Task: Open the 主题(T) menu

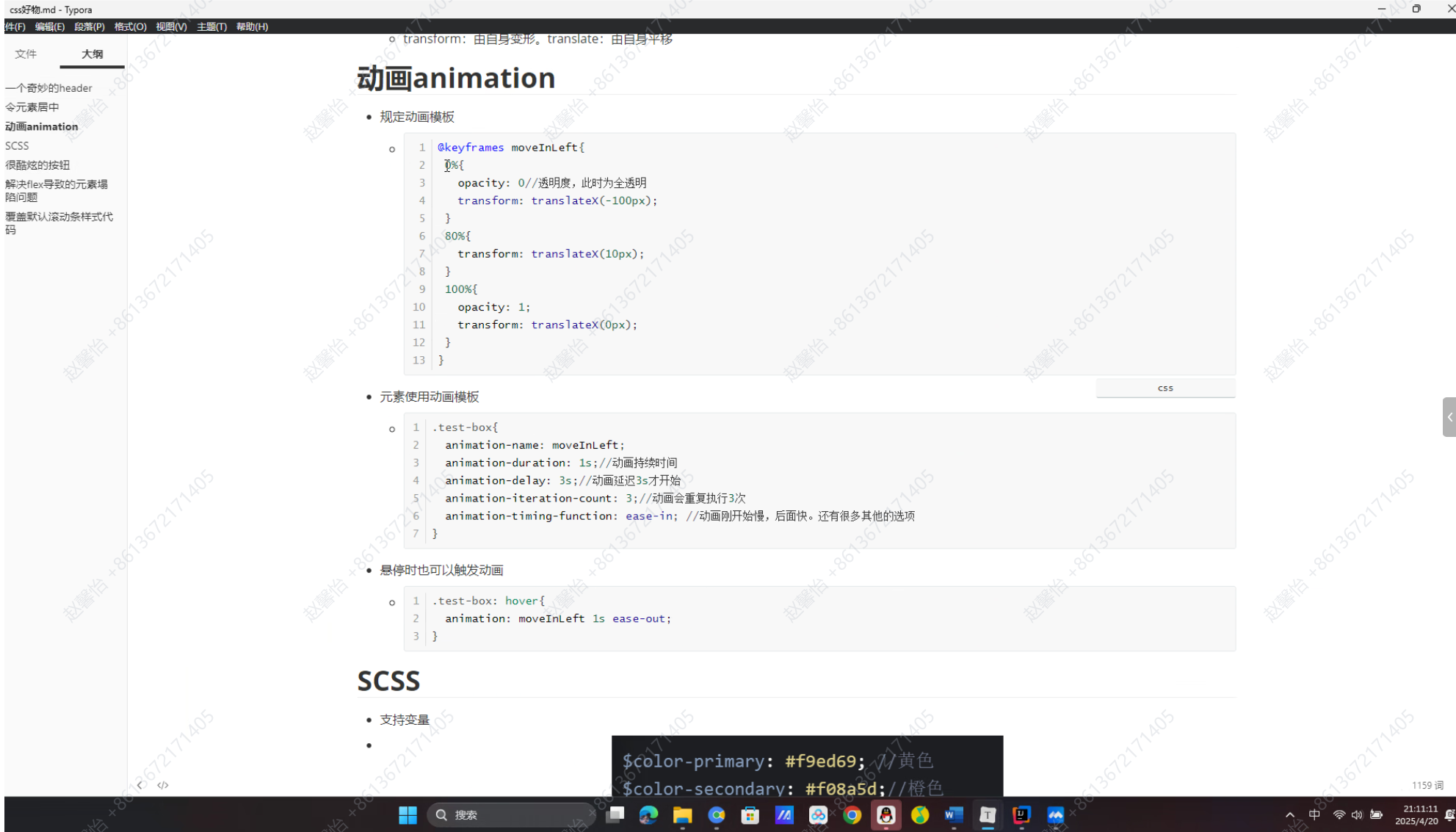Action: [x=211, y=26]
